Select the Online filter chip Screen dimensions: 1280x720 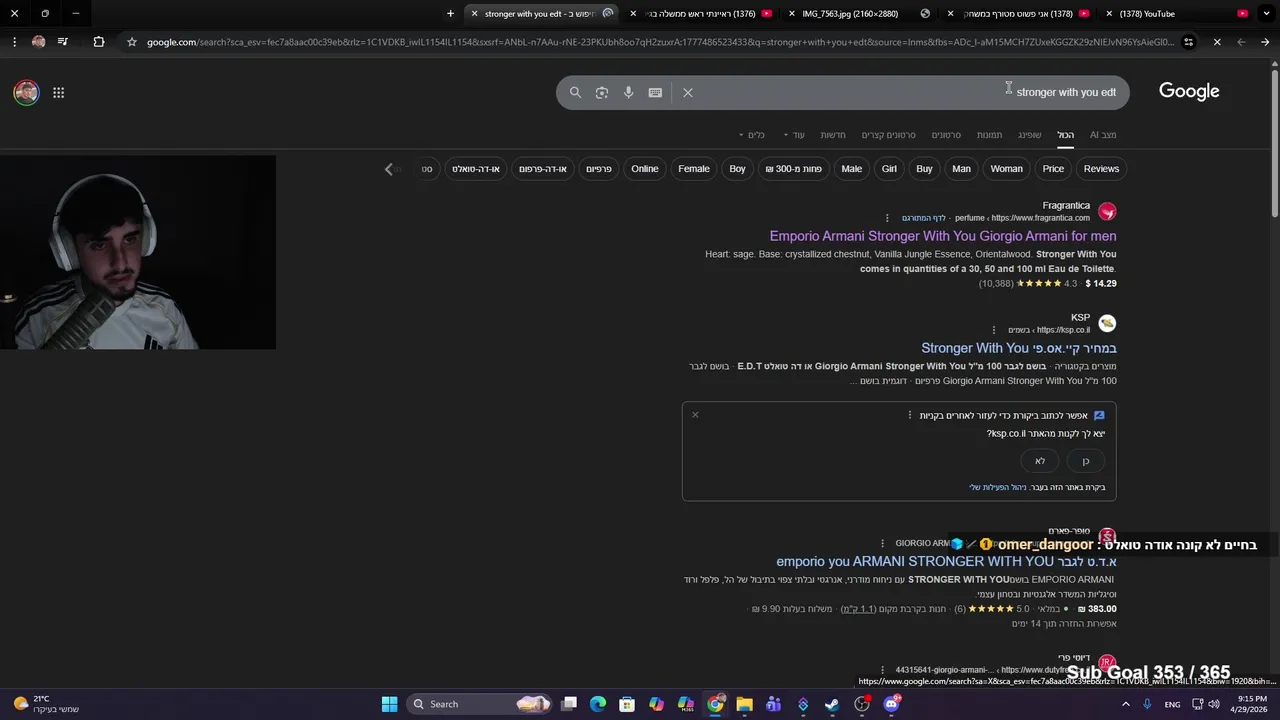tap(644, 169)
